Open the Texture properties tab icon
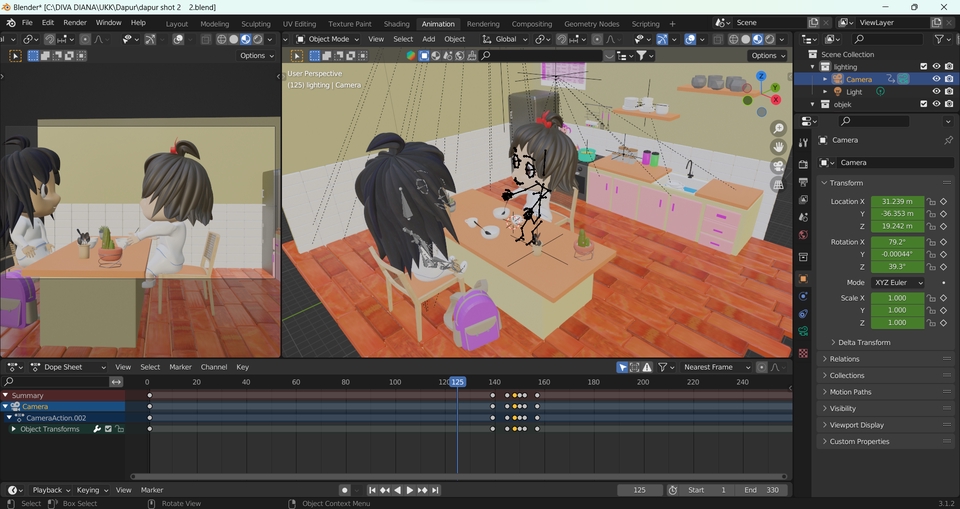This screenshot has height=509, width=960. [x=803, y=353]
